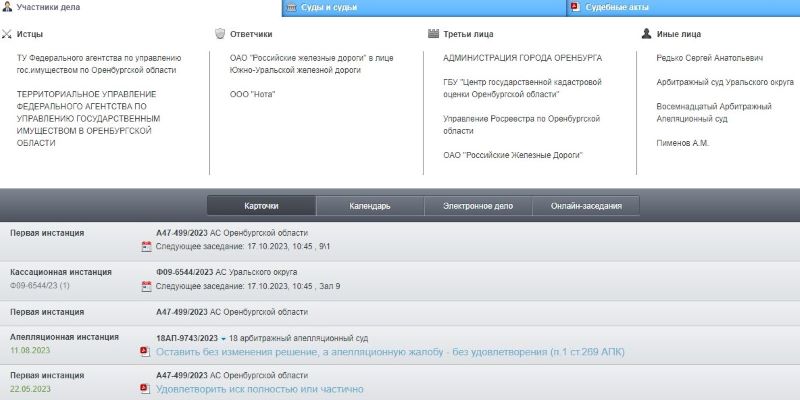Open PDF icon for appellate decision
Image resolution: width=800 pixels, height=400 pixels.
tap(145, 352)
